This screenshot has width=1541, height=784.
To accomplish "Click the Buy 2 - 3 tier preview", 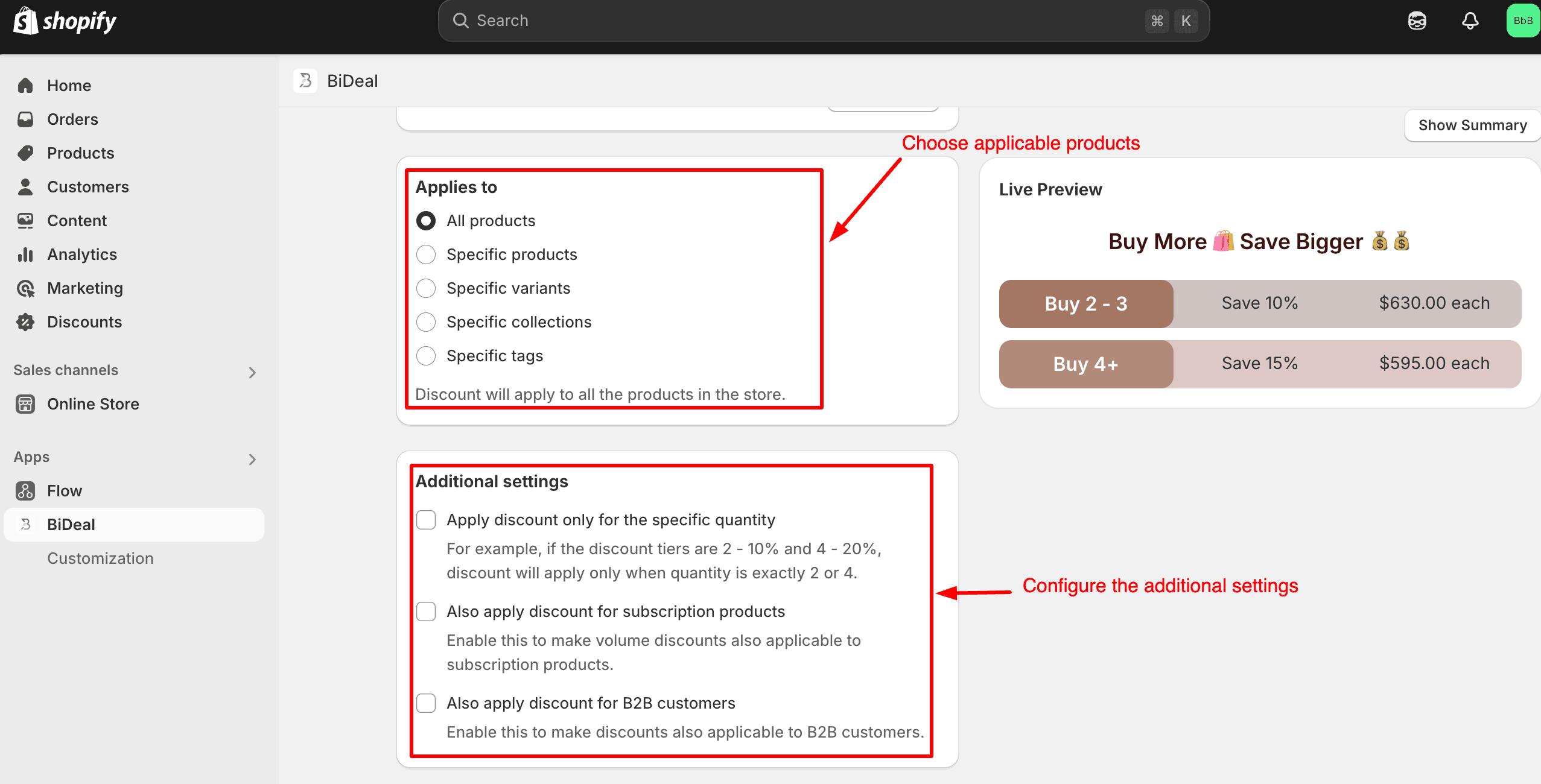I will 1086,303.
